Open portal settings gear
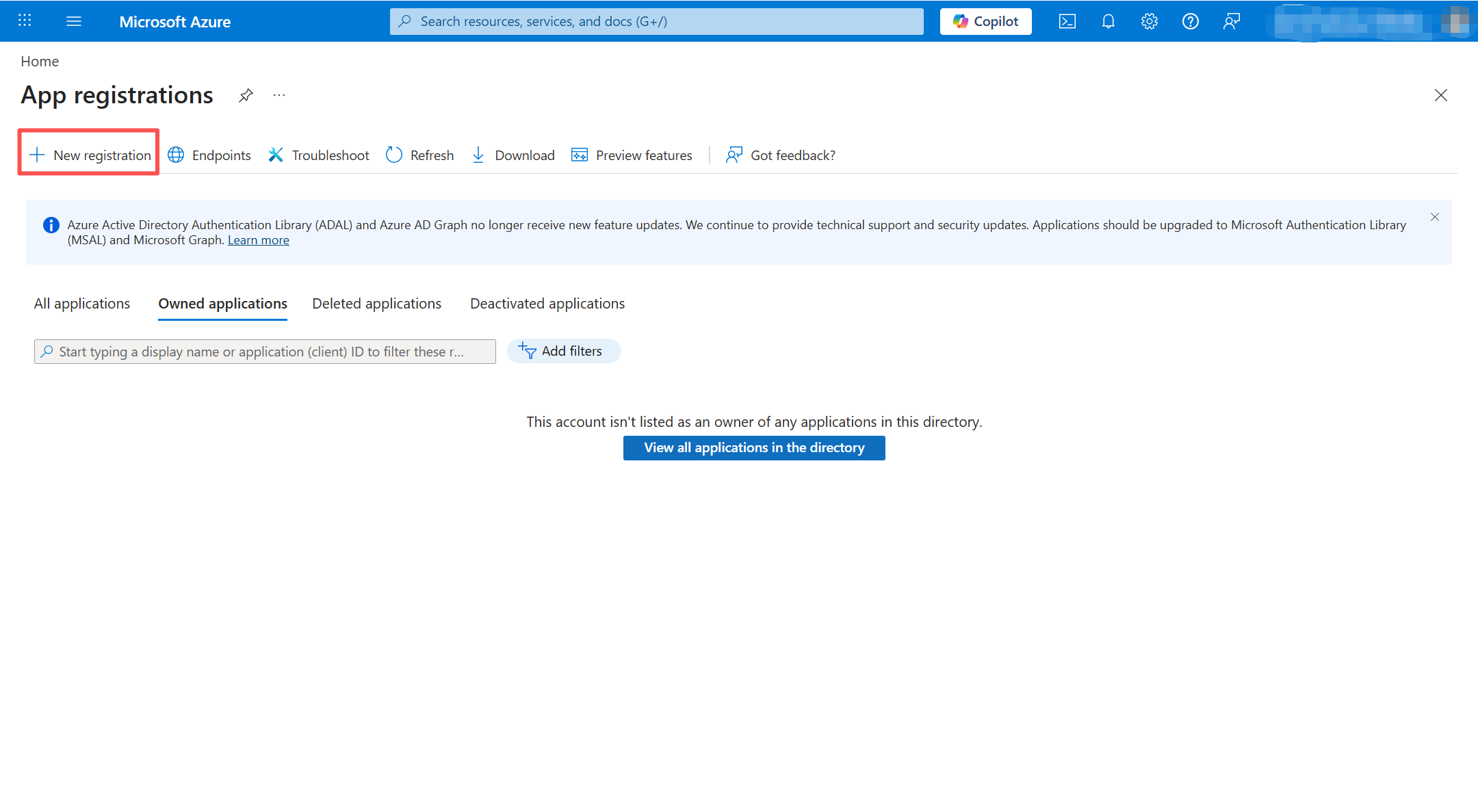Image resolution: width=1478 pixels, height=812 pixels. coord(1149,21)
